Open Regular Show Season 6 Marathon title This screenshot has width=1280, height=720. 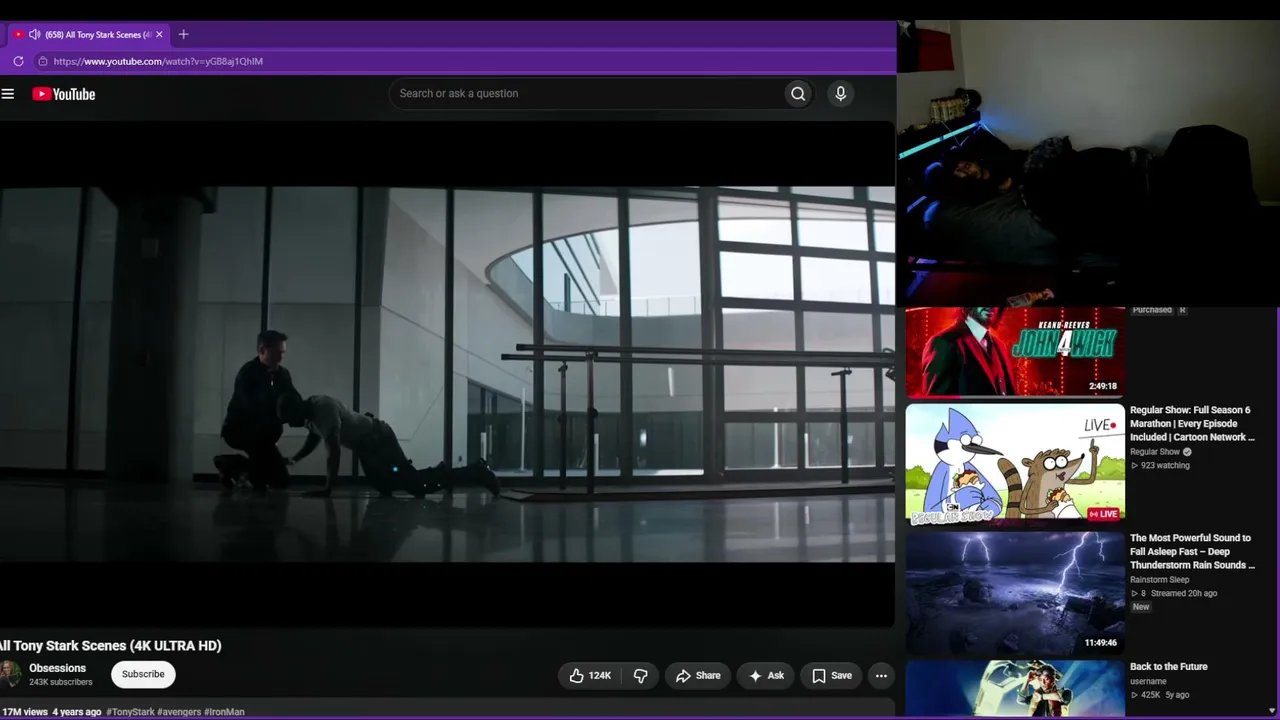[1192, 423]
